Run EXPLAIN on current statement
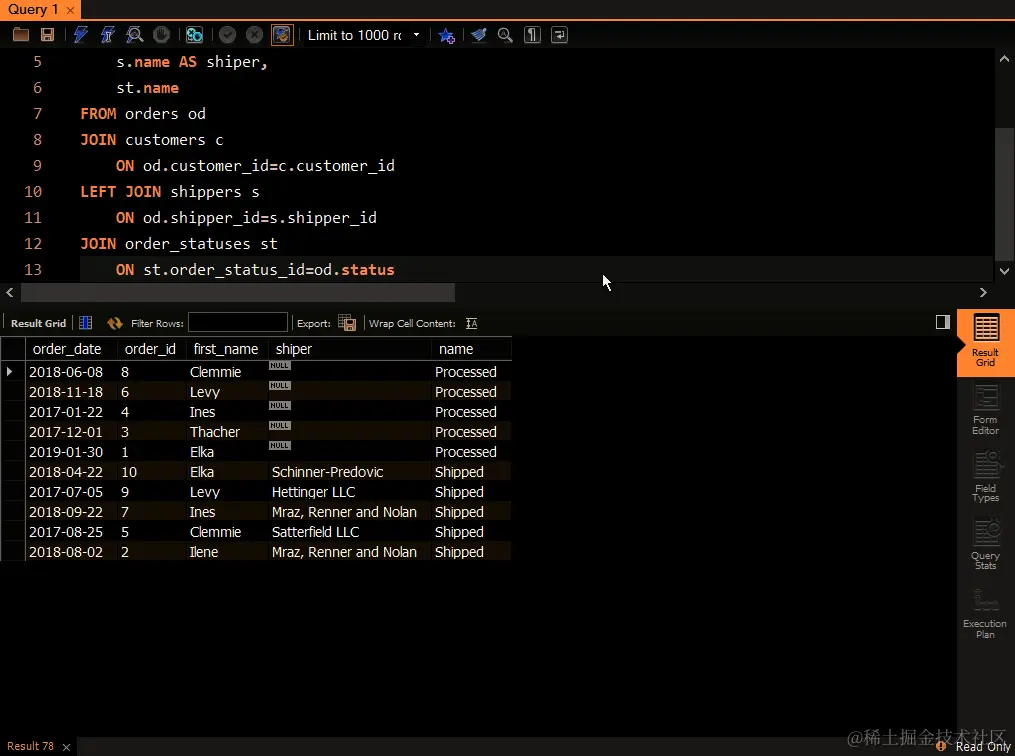Screen dimensions: 1015x756 (x=135, y=35)
